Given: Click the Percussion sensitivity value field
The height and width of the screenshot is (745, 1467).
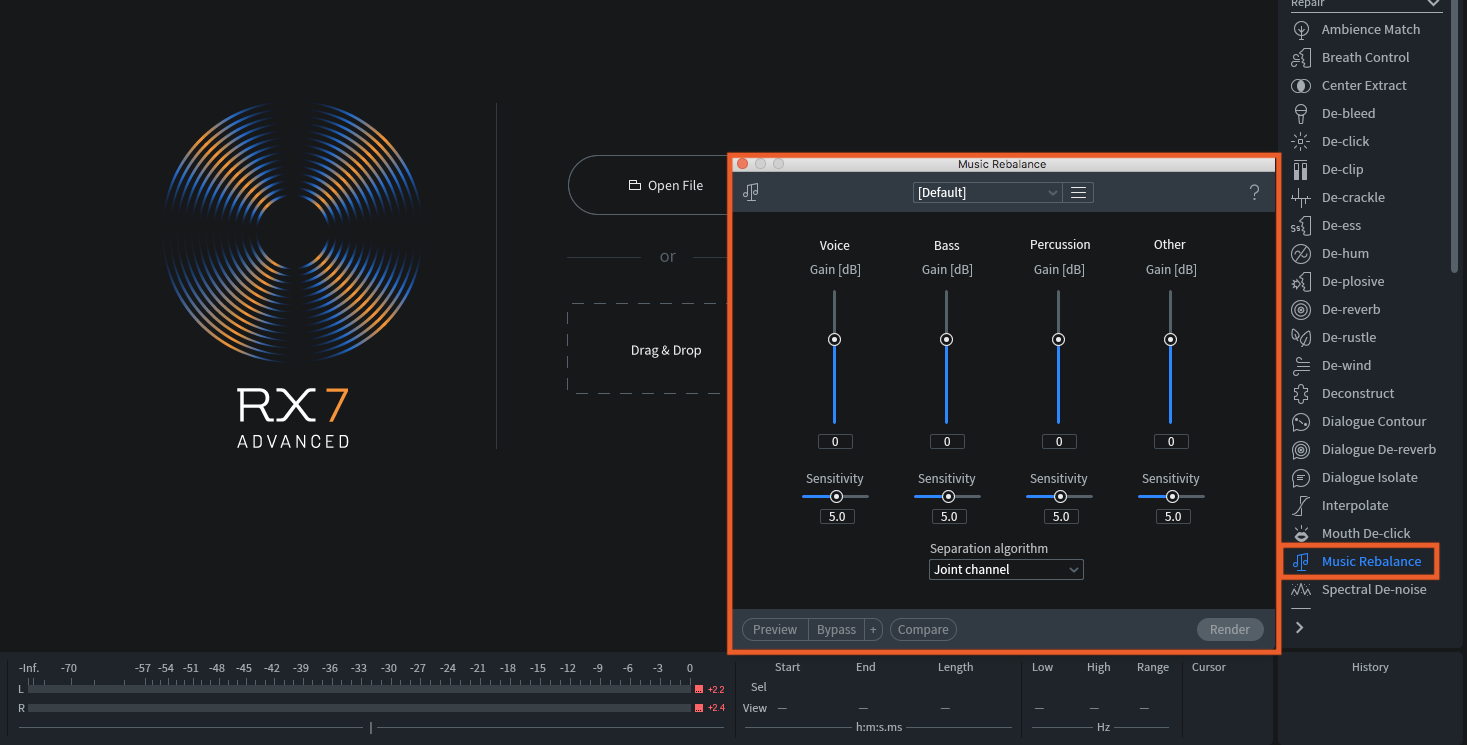Looking at the screenshot, I should click(1061, 517).
